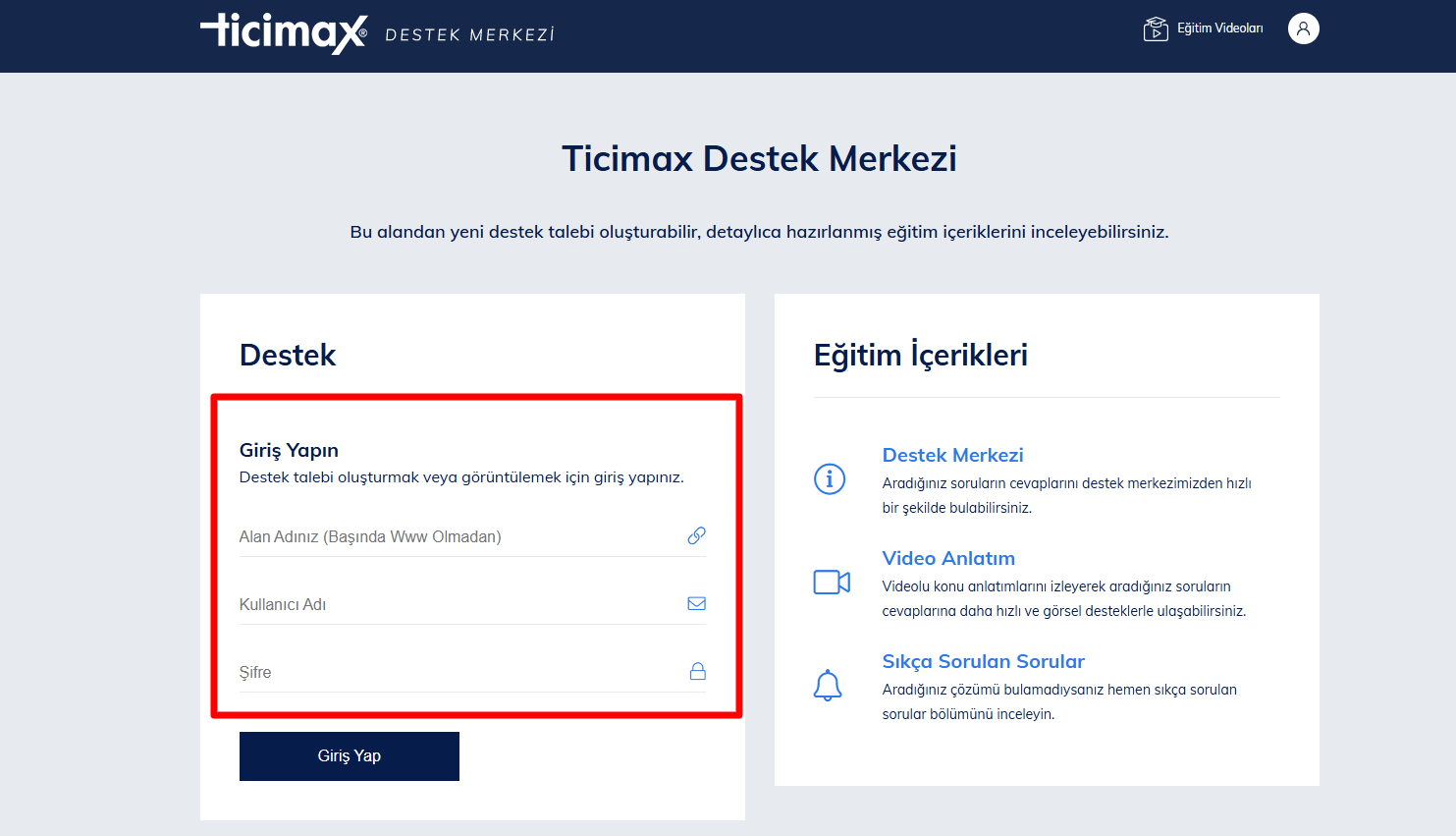Viewport: 1456px width, 836px height.
Task: Click the description 'Videolu konu anlatımlarını izleyerek'
Action: click(x=1063, y=598)
